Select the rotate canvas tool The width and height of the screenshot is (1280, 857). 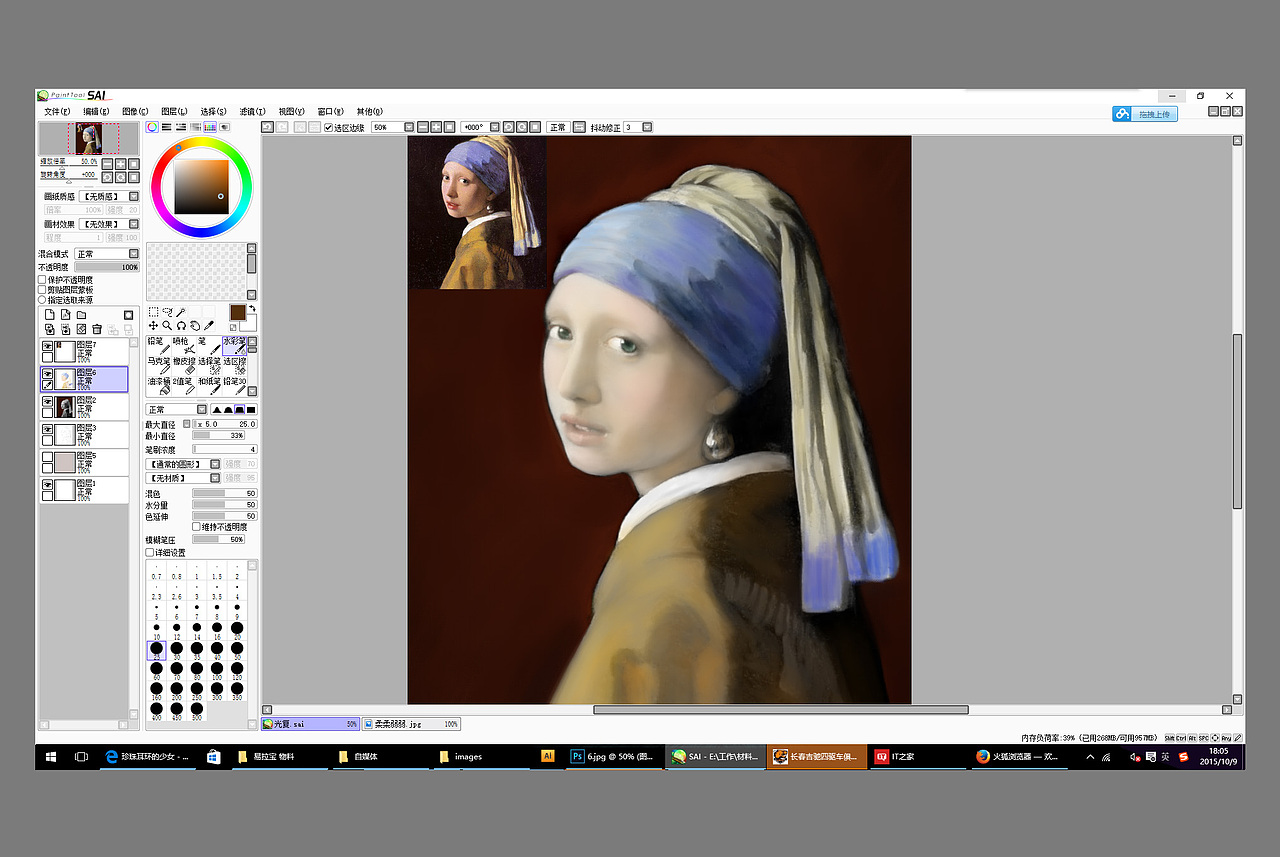[x=181, y=326]
